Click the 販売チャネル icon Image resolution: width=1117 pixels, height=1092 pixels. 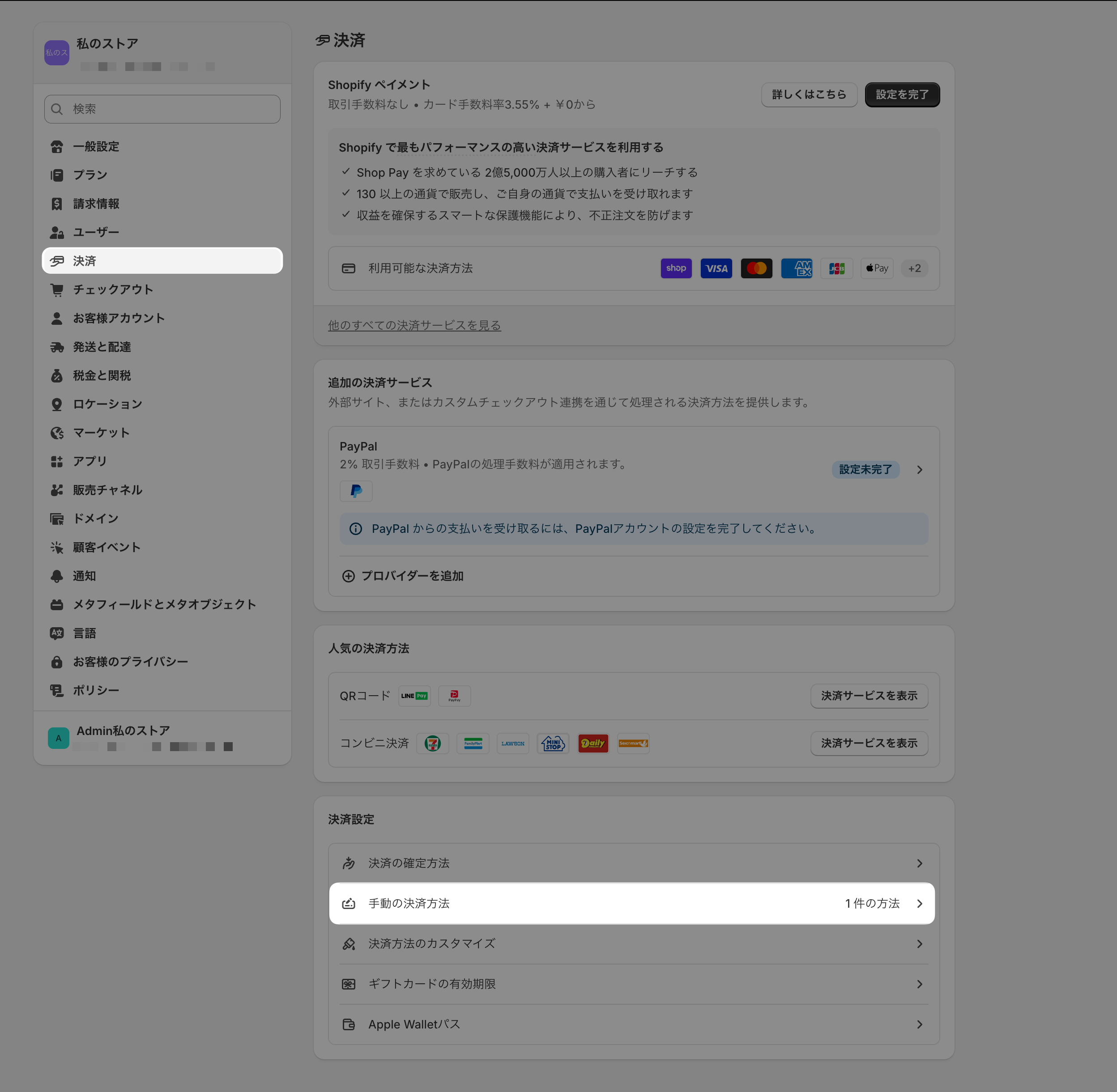coord(57,490)
